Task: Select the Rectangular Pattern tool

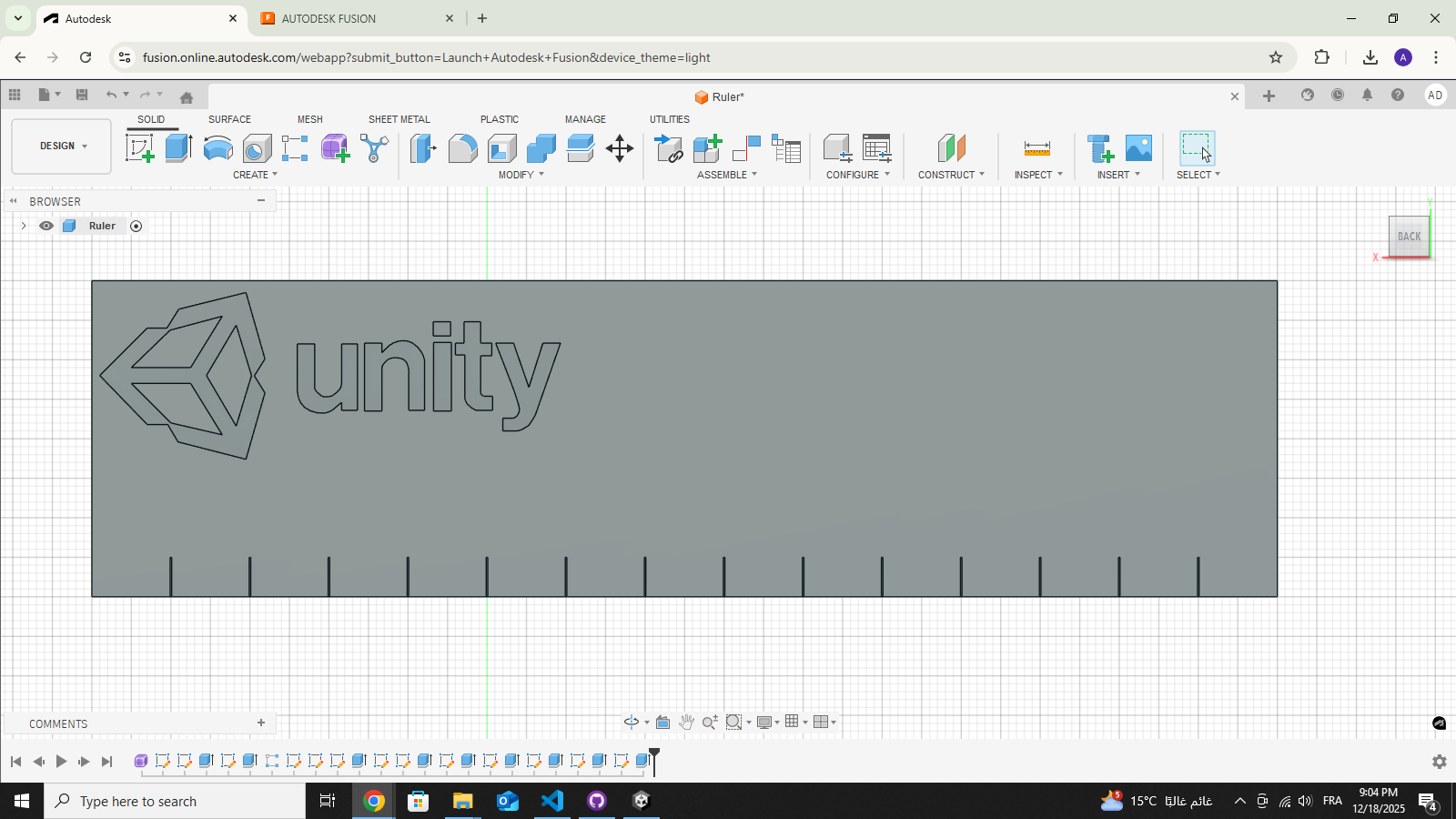Action: pos(295,148)
